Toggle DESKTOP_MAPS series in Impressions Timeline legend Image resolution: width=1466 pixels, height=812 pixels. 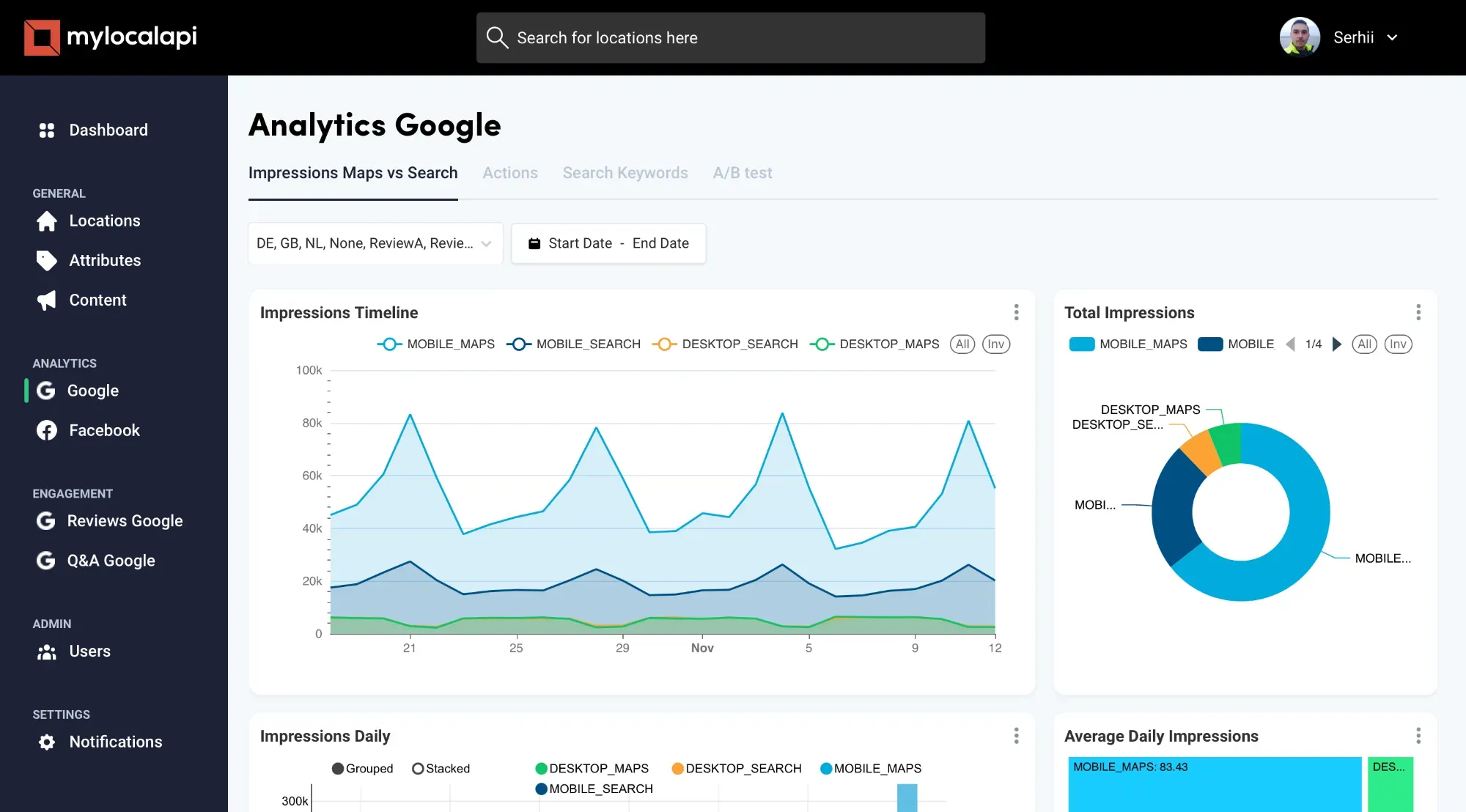(x=874, y=344)
